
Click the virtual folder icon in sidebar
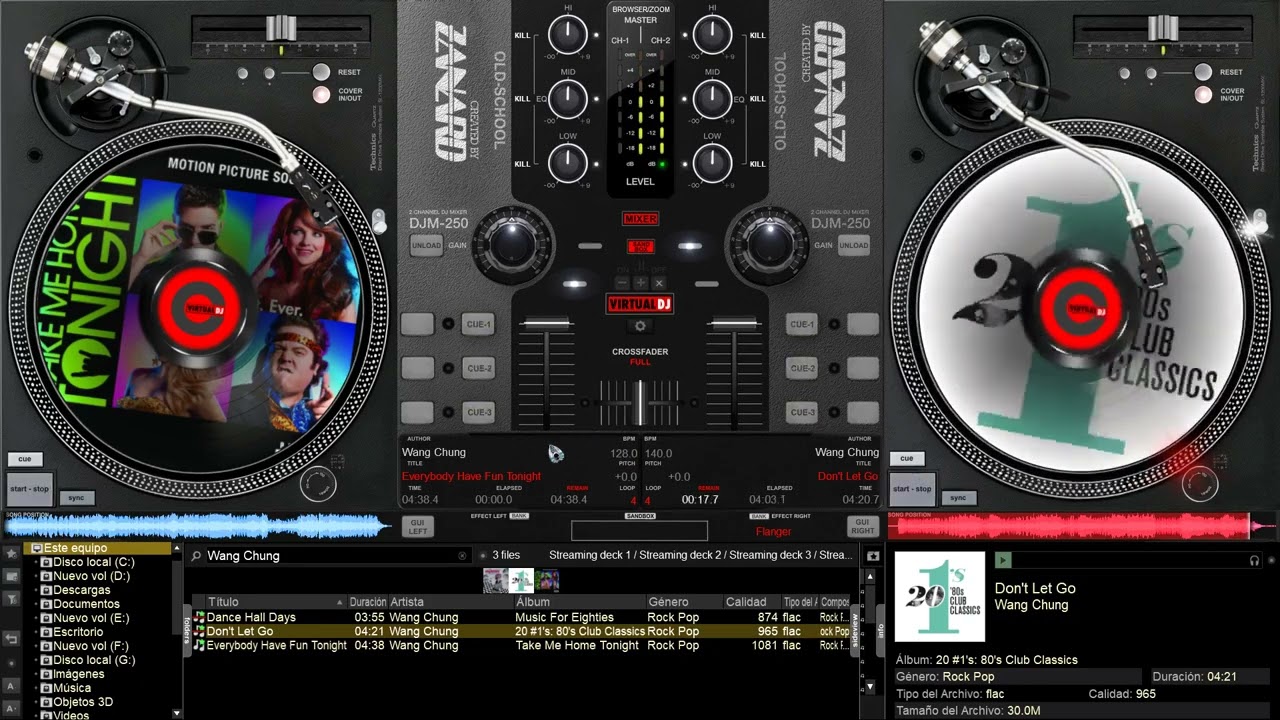(11, 576)
